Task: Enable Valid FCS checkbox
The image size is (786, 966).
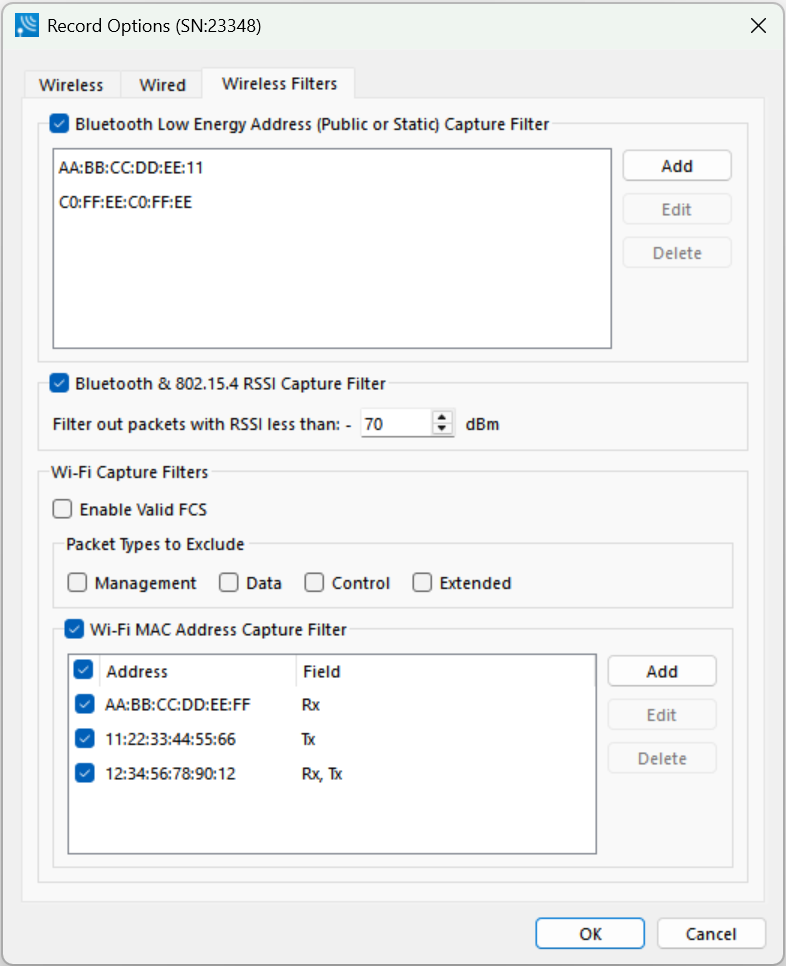Action: pos(62,509)
